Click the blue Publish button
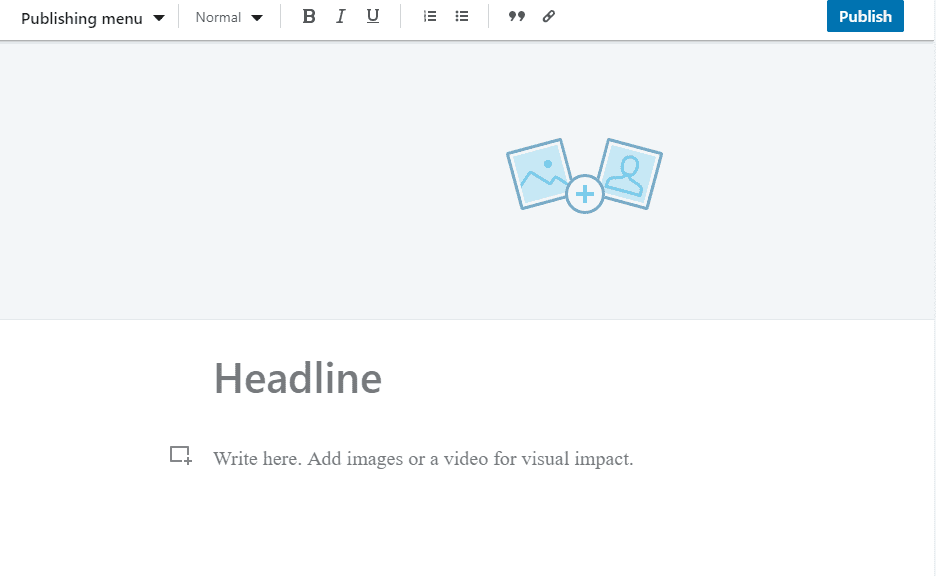Viewport: 936px width, 576px height. pos(865,16)
